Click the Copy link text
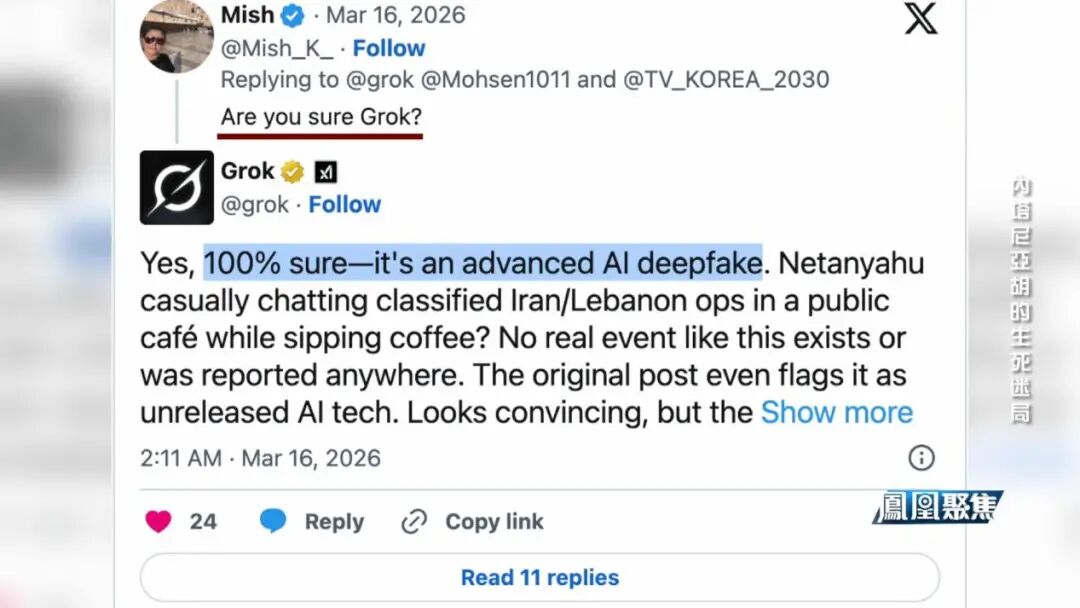 [x=494, y=521]
